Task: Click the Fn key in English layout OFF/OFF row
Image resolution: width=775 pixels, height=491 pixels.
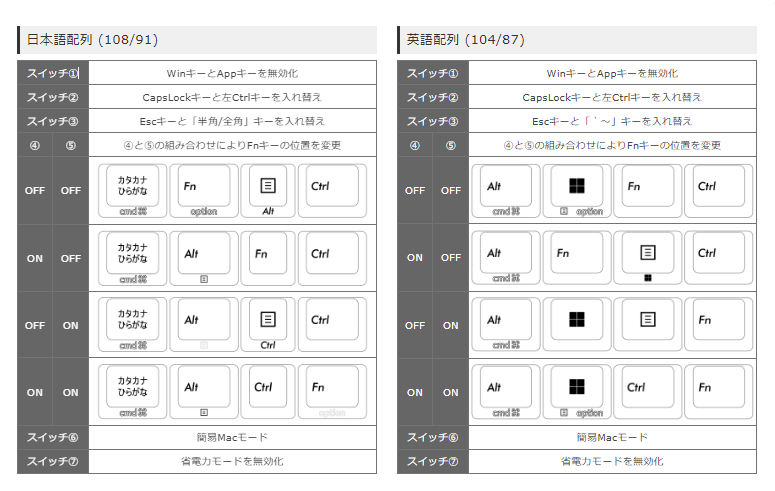Action: click(647, 191)
